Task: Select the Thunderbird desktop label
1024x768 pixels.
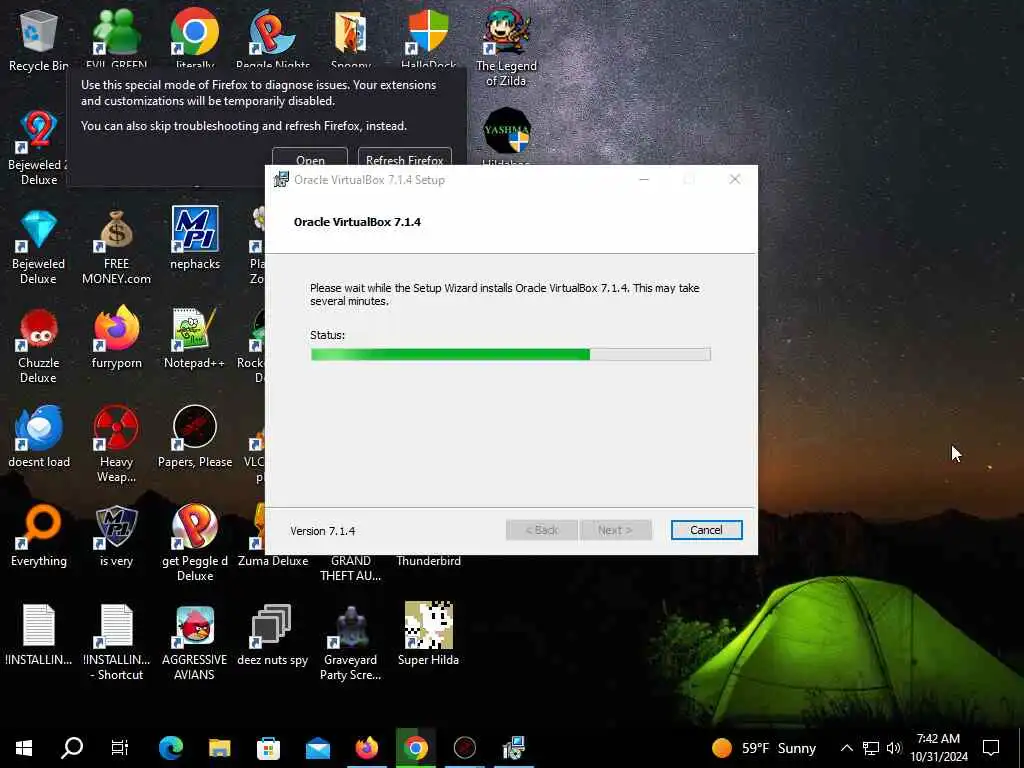Action: point(428,560)
